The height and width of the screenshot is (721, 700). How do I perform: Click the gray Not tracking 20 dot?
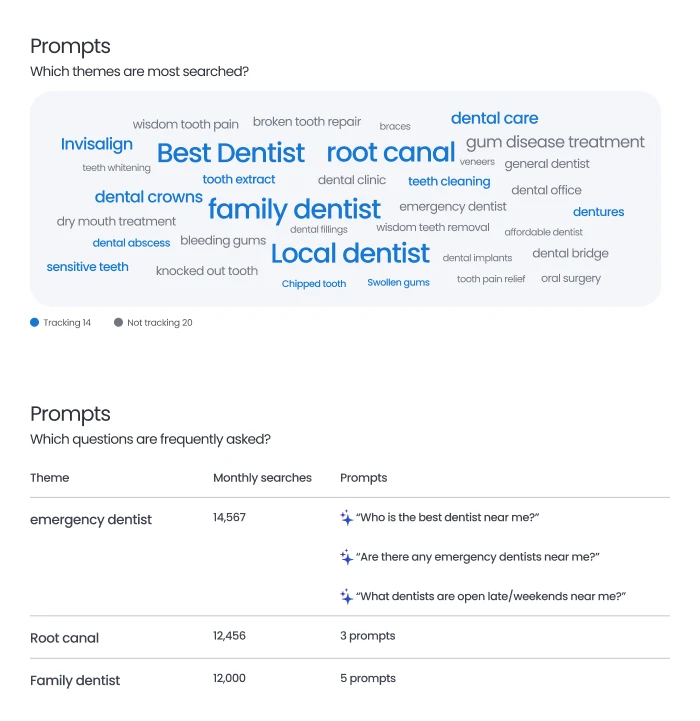coord(118,323)
